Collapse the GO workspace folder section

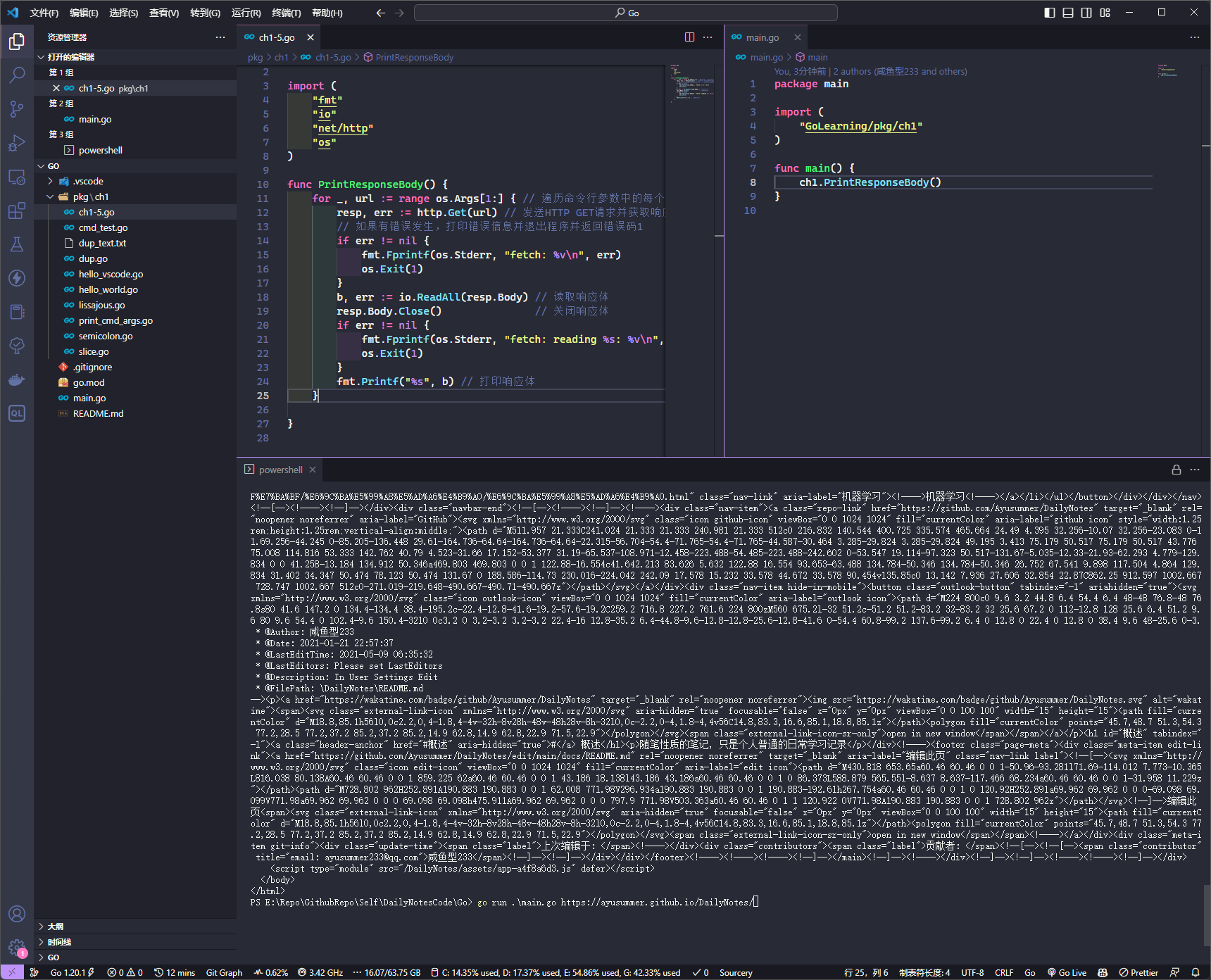coord(135,166)
